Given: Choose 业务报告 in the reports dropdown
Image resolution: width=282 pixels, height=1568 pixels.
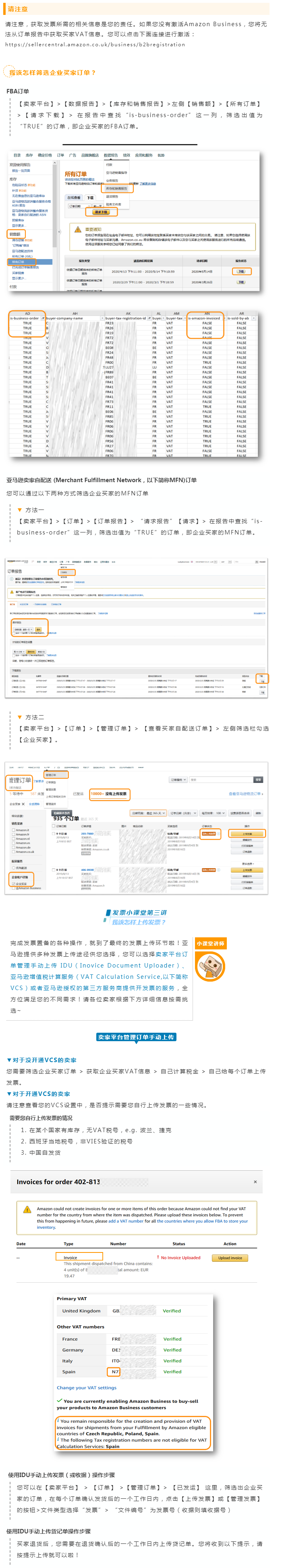Looking at the screenshot, I should click(112, 181).
